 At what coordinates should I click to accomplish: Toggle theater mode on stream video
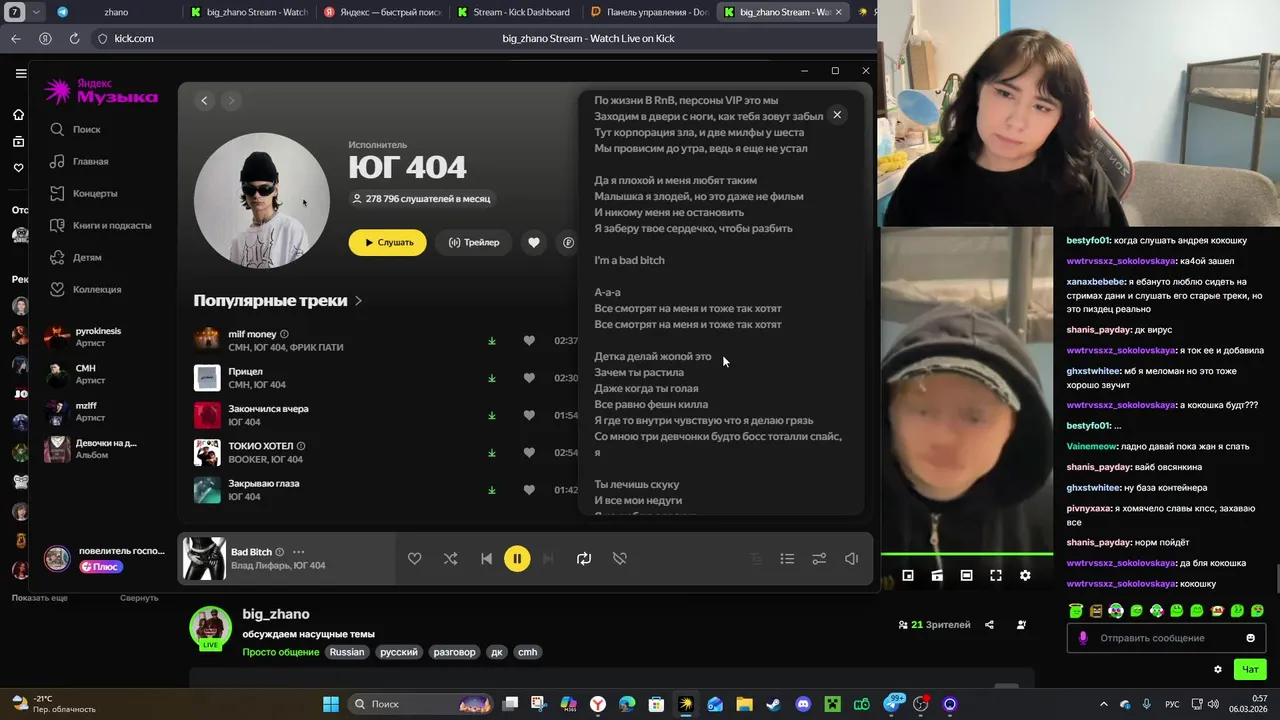pos(966,575)
